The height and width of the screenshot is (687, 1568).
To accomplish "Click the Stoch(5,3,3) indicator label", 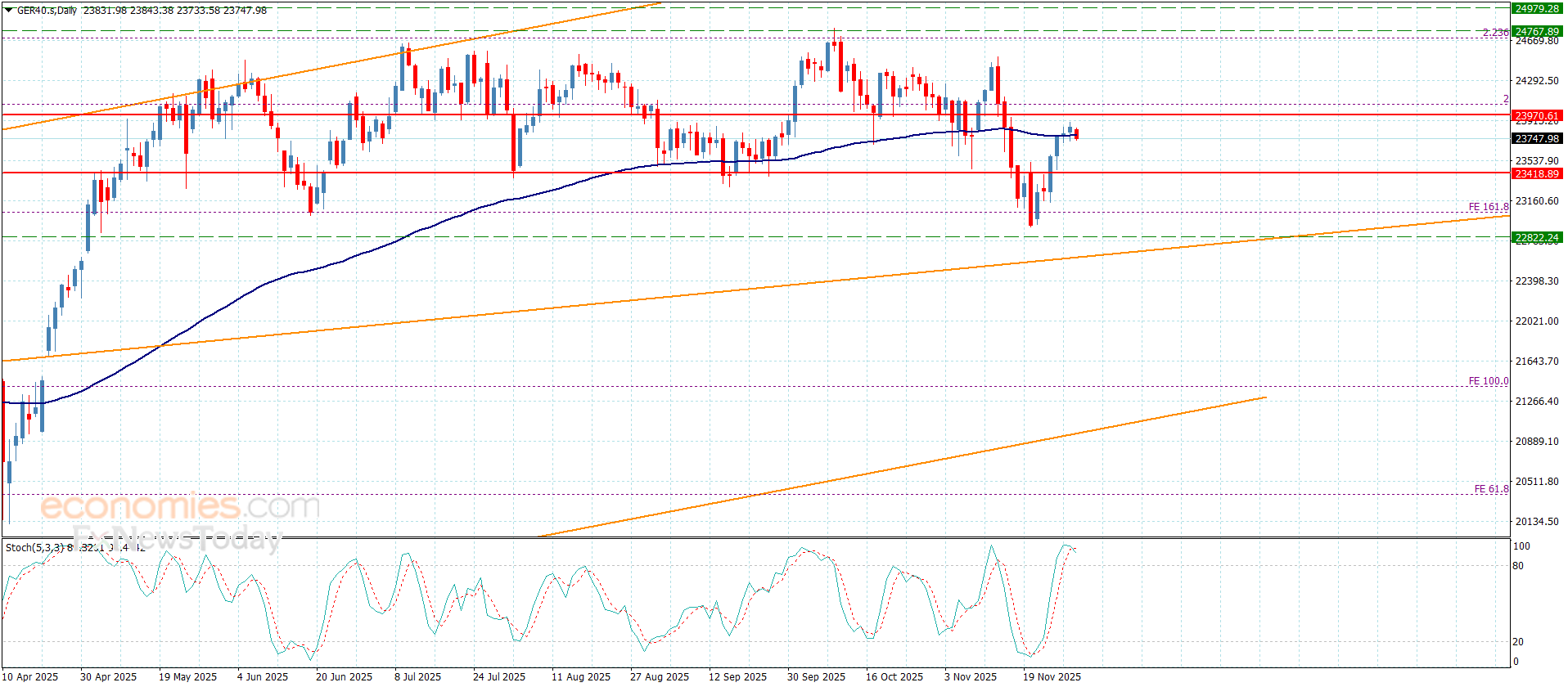I will click(x=34, y=547).
